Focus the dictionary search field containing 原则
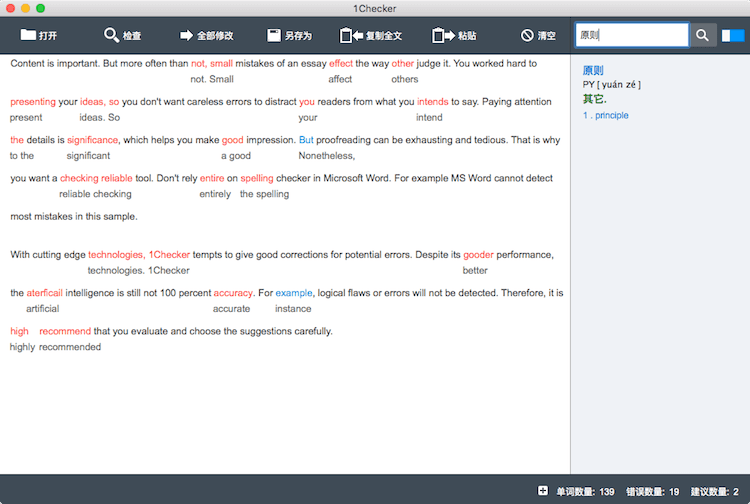The width and height of the screenshot is (750, 504). (632, 35)
